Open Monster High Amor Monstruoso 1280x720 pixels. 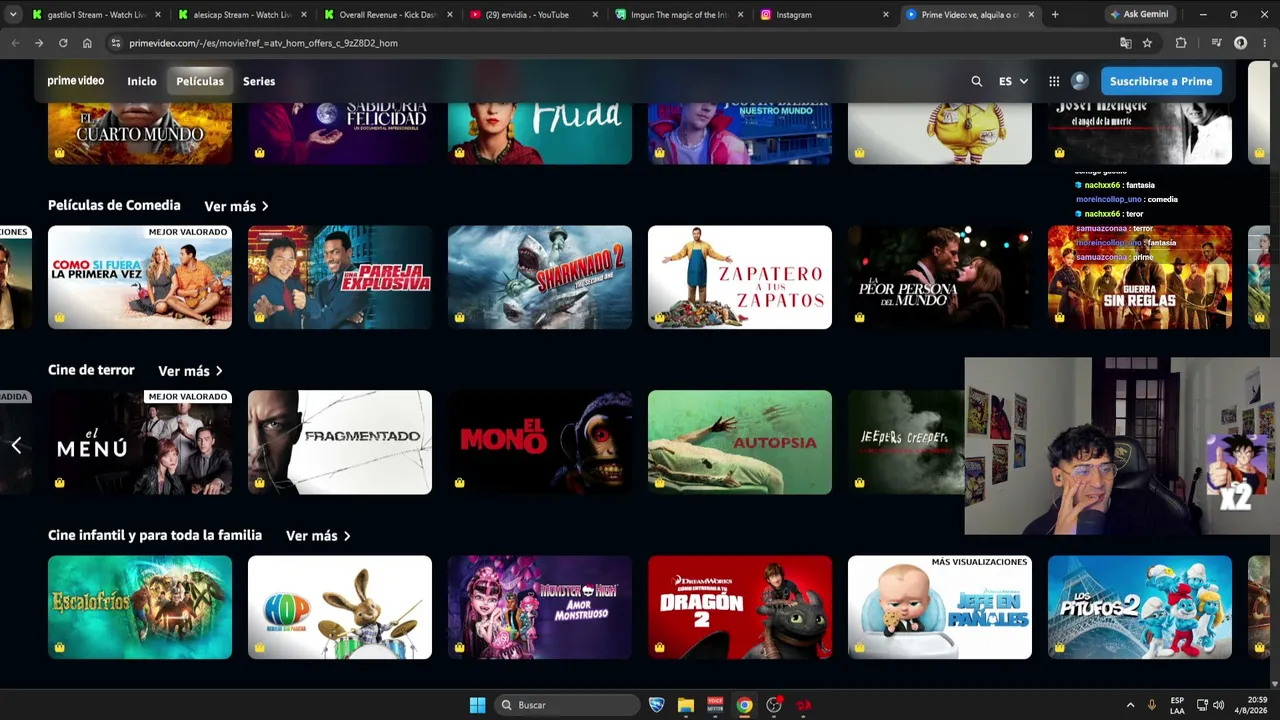click(x=540, y=607)
